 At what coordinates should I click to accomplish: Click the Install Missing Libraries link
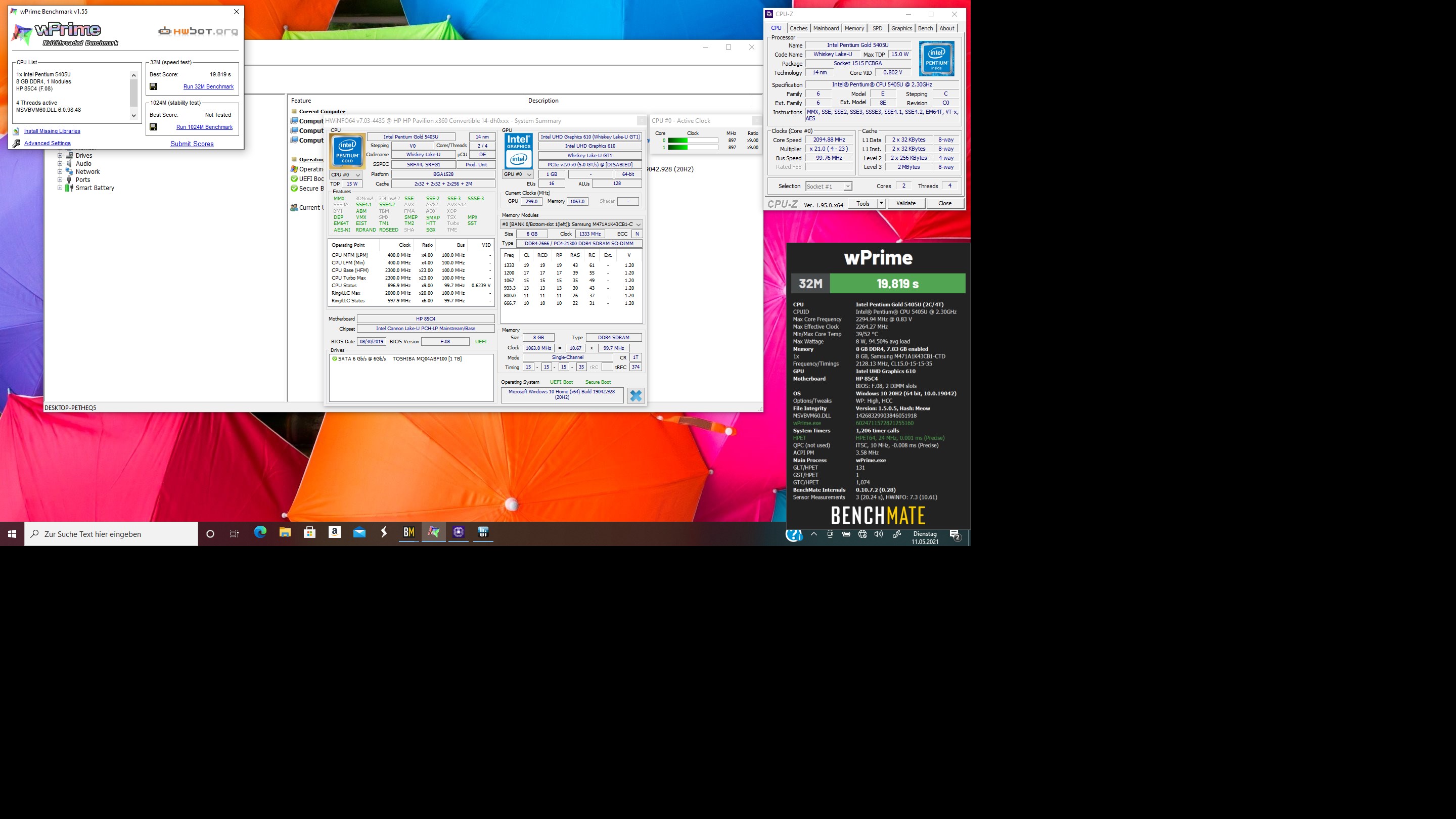point(52,131)
